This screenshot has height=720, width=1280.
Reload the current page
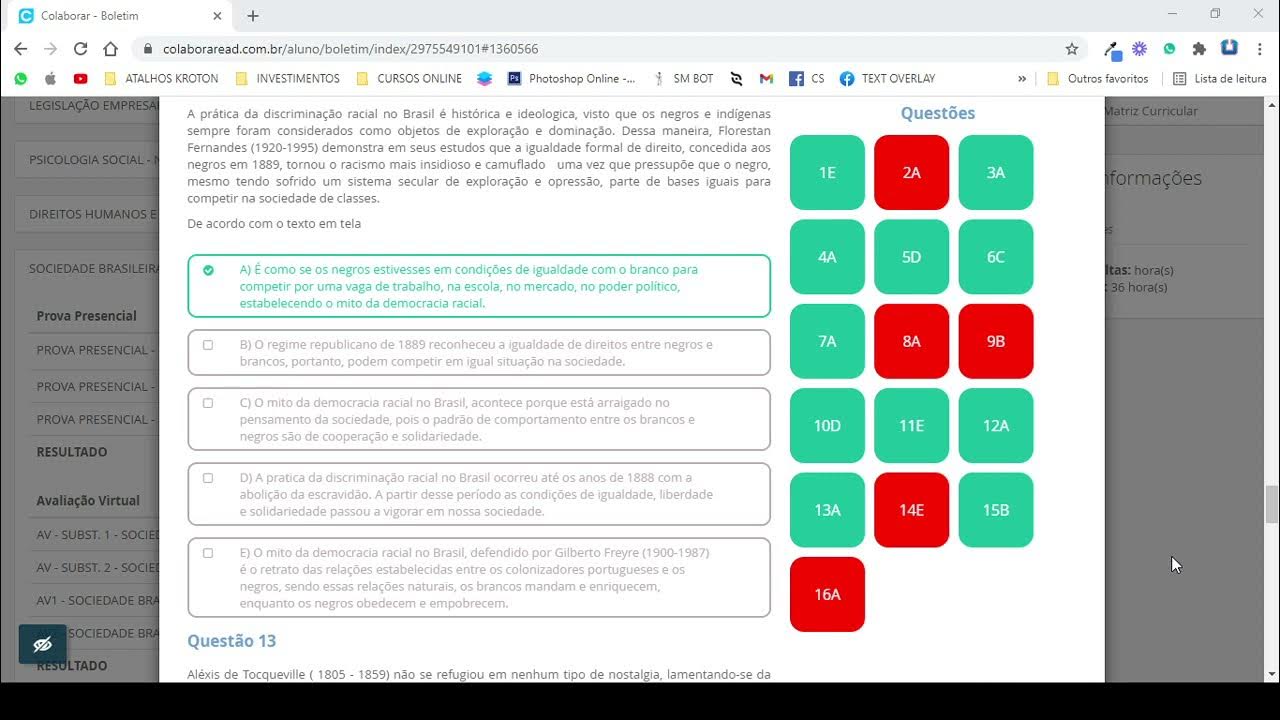tap(80, 48)
